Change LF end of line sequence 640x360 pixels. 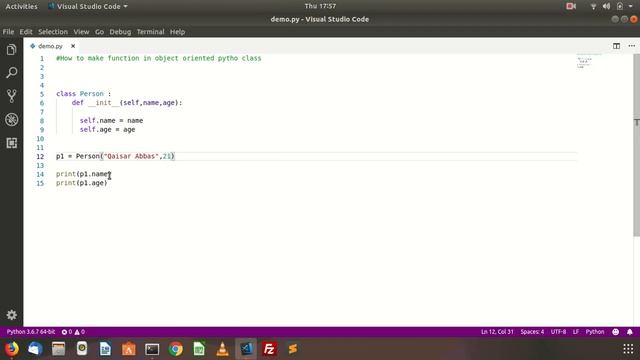pos(576,332)
